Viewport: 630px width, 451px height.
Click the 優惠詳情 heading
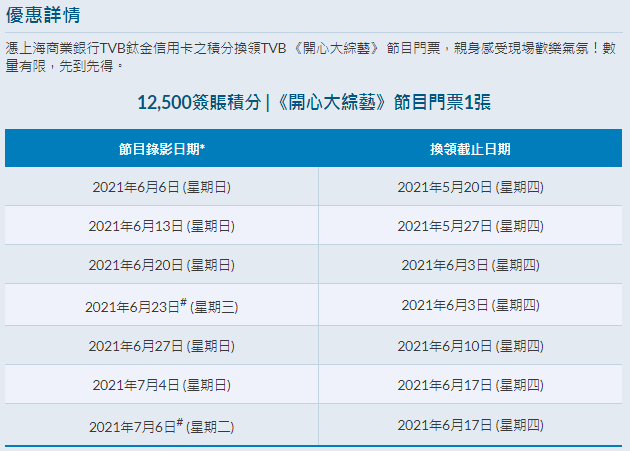pyautogui.click(x=43, y=15)
